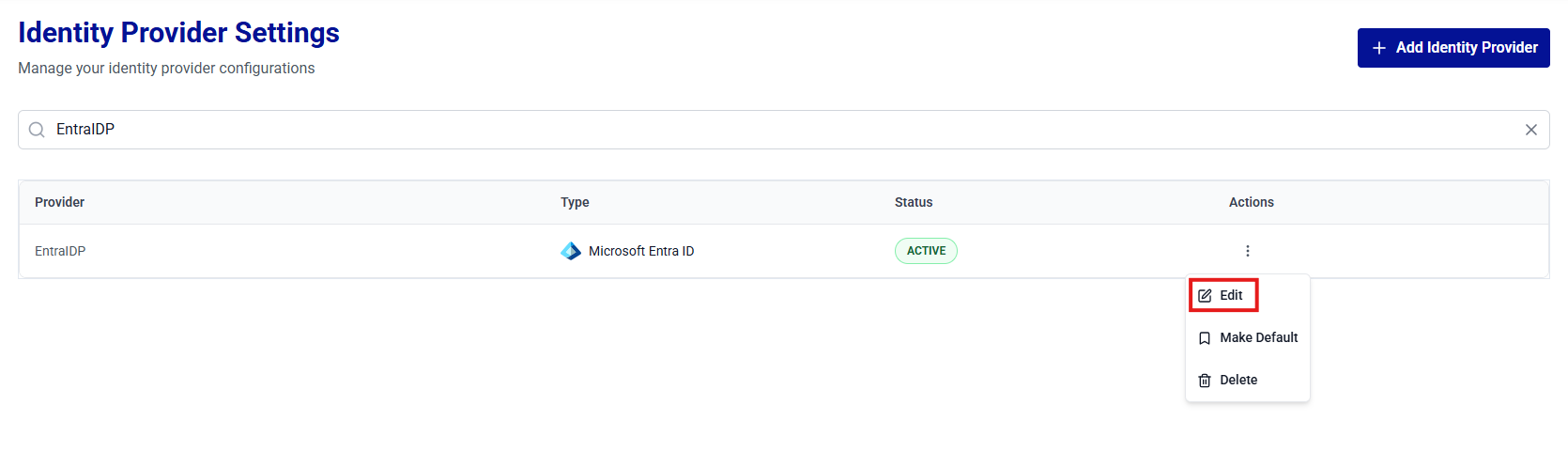The height and width of the screenshot is (452, 1568).
Task: Click the magnifier search icon
Action: coord(37,130)
